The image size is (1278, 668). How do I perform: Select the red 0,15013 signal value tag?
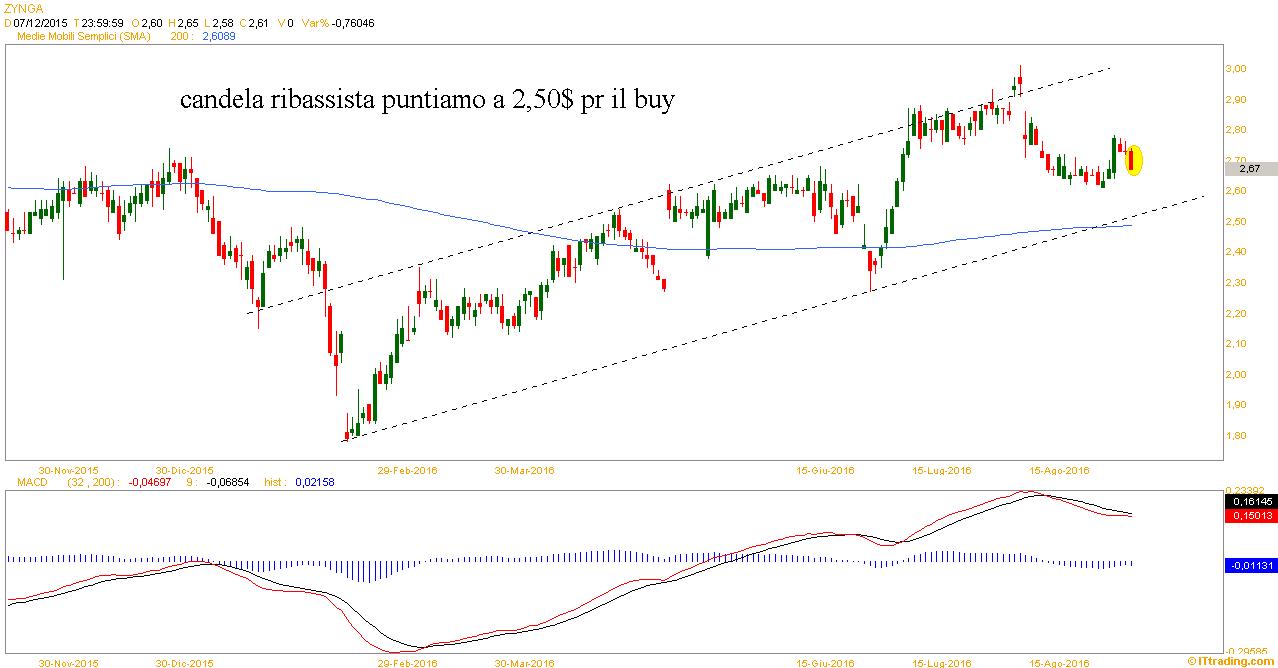(1249, 515)
